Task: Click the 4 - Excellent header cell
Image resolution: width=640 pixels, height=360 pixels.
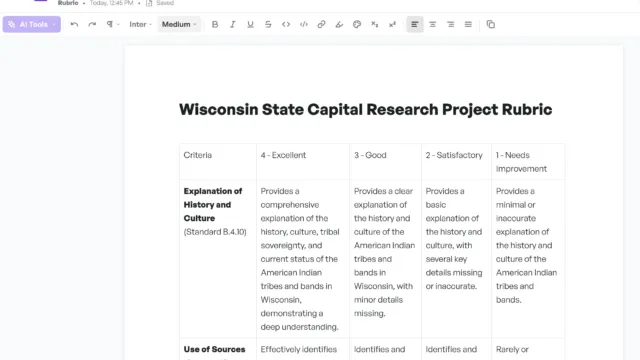Action: (303, 162)
